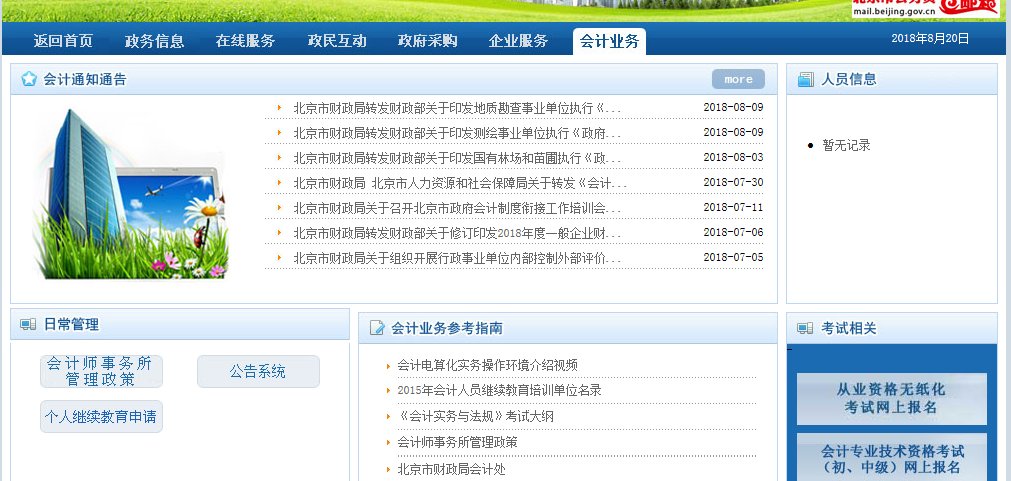The image size is (1011, 481).
Task: Click the monitor icon beside 考试相关
Action: (x=805, y=328)
